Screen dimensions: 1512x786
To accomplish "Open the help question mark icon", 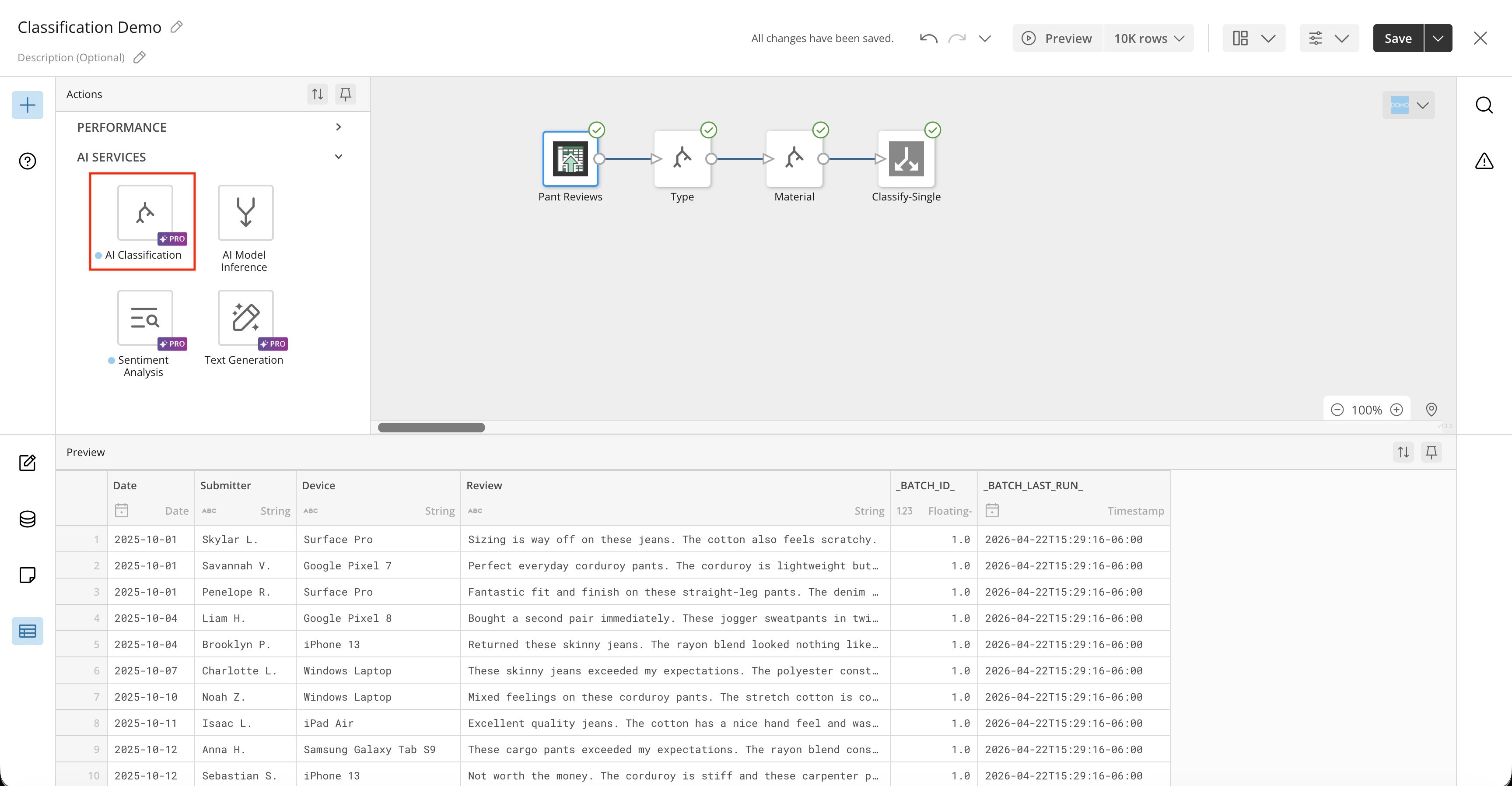I will coord(28,161).
